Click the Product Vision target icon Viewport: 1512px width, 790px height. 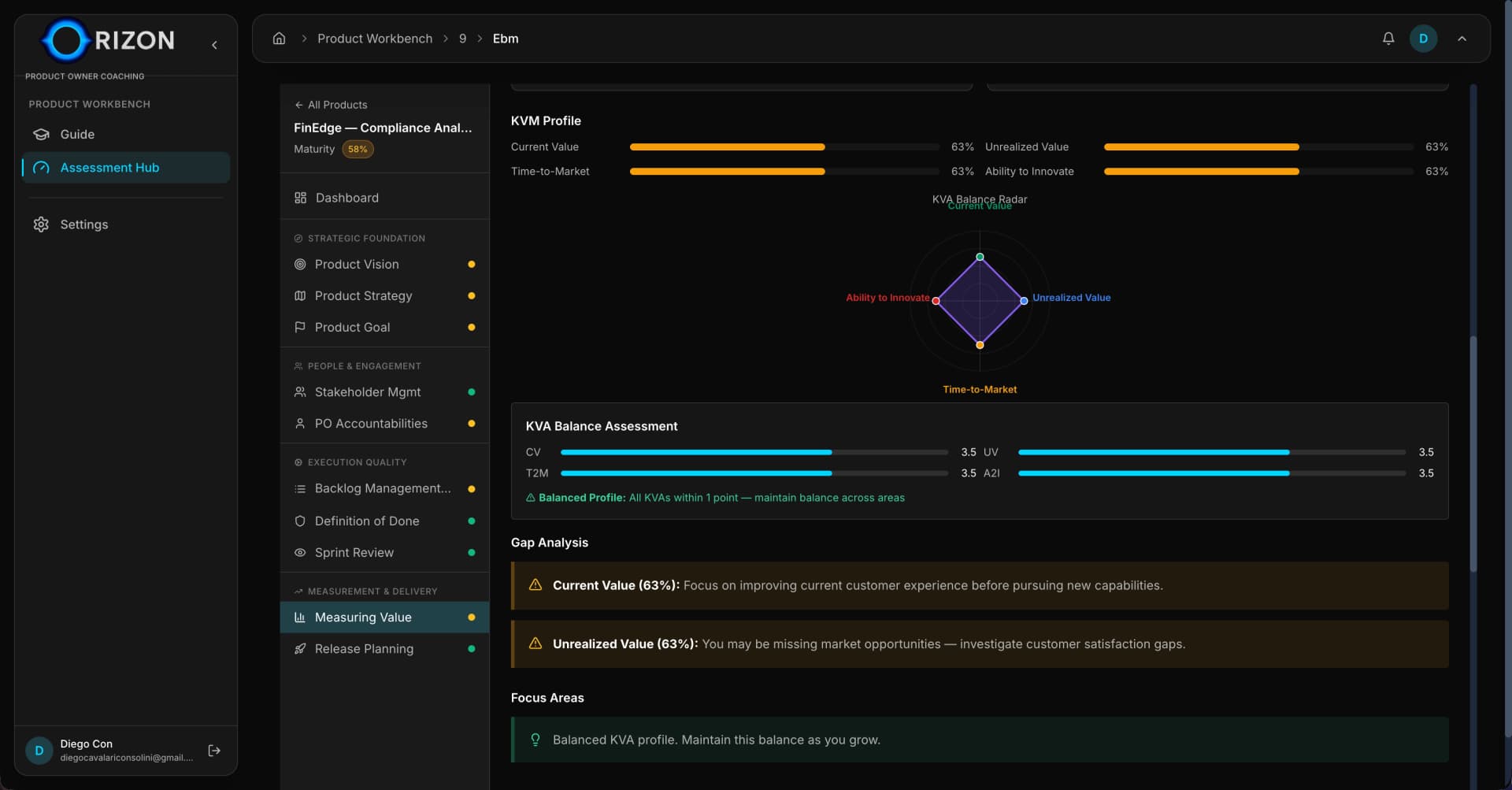click(x=300, y=264)
